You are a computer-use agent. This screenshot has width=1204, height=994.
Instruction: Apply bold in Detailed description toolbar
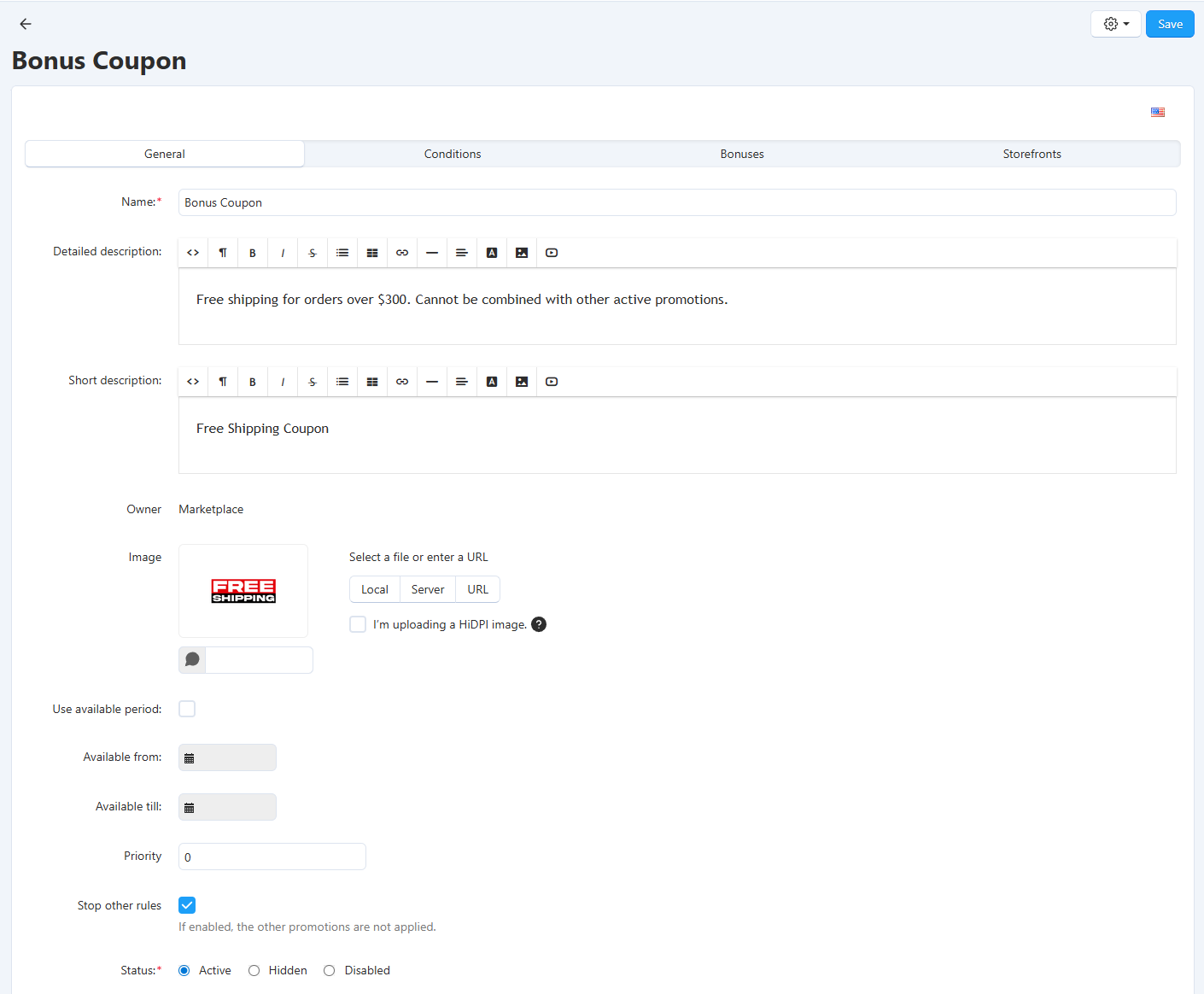[253, 253]
